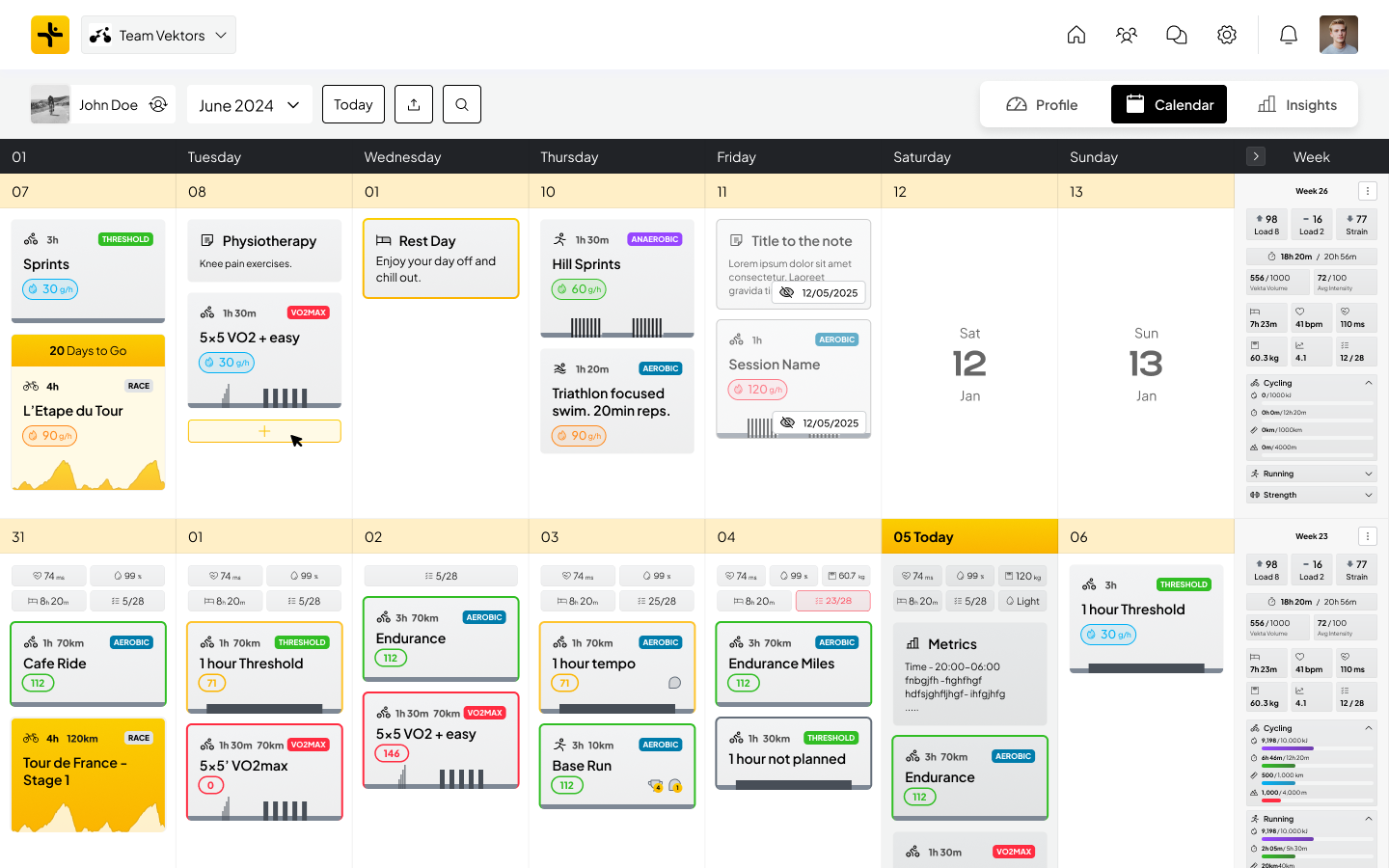Image resolution: width=1389 pixels, height=868 pixels.
Task: Collapse the Week 26 Cycling section
Action: (x=1368, y=383)
